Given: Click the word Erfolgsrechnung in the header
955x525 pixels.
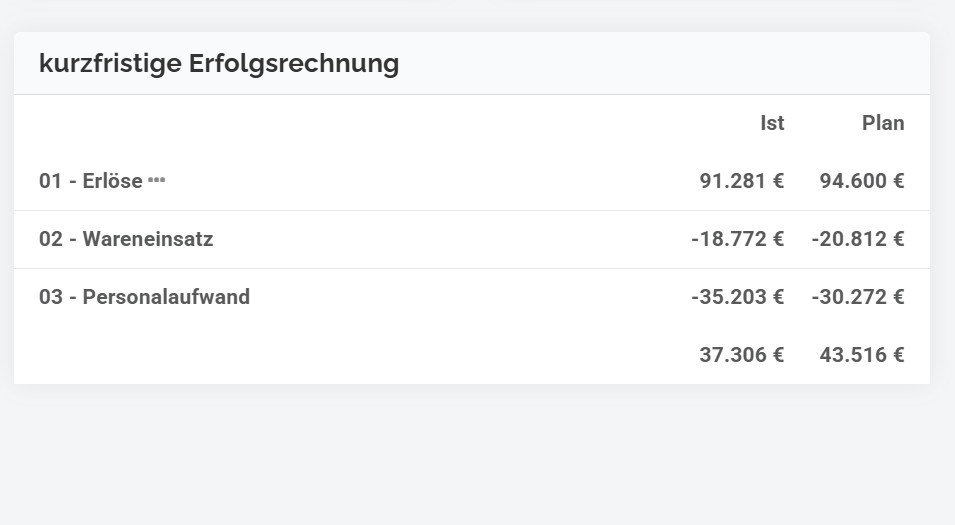Looking at the screenshot, I should tap(294, 65).
